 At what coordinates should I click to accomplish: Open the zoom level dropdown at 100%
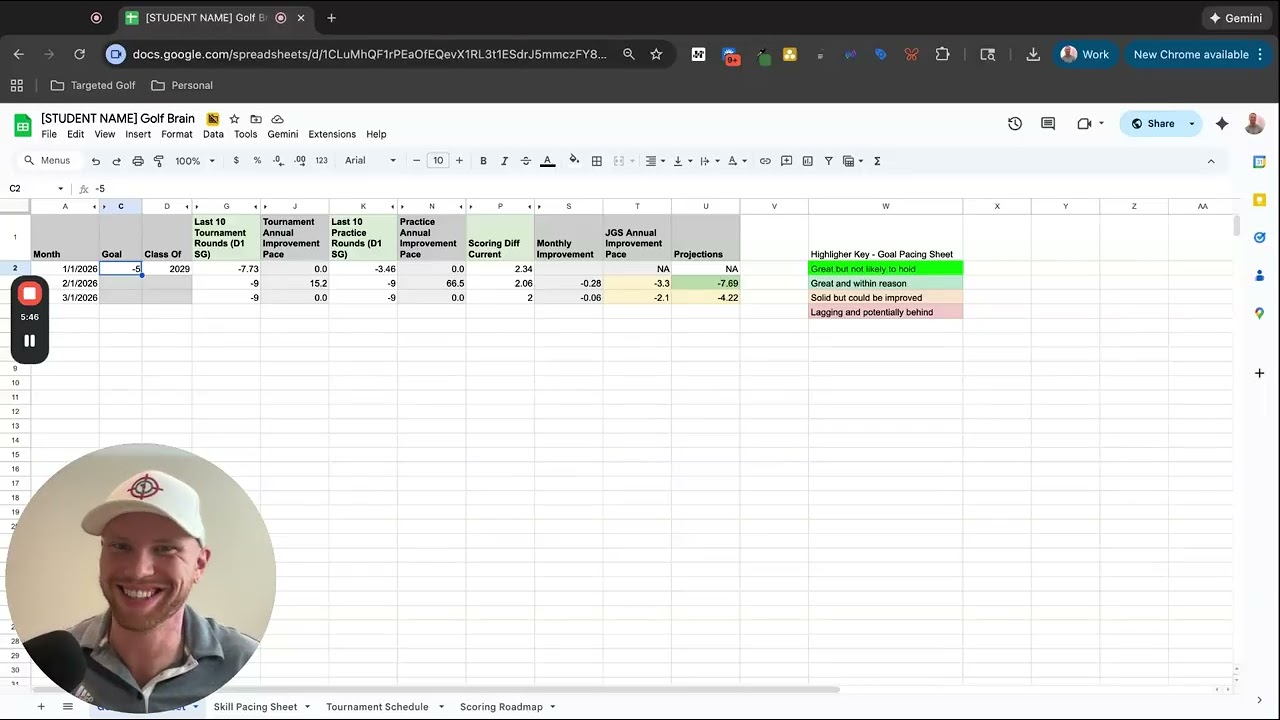coord(195,161)
